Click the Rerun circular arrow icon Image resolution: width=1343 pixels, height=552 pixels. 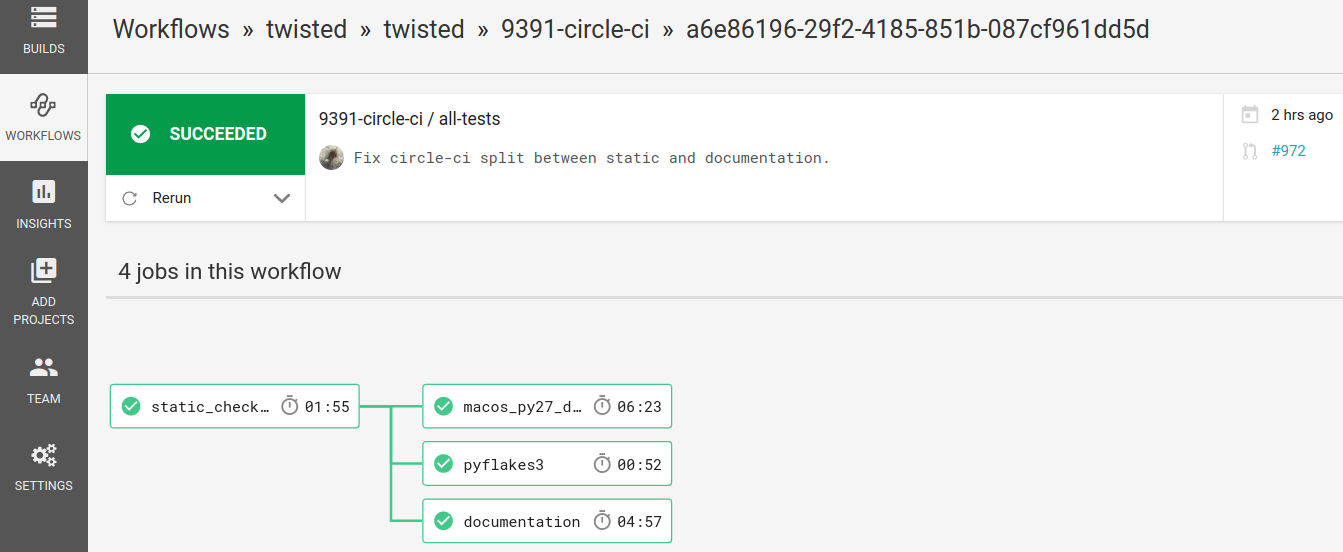(129, 198)
